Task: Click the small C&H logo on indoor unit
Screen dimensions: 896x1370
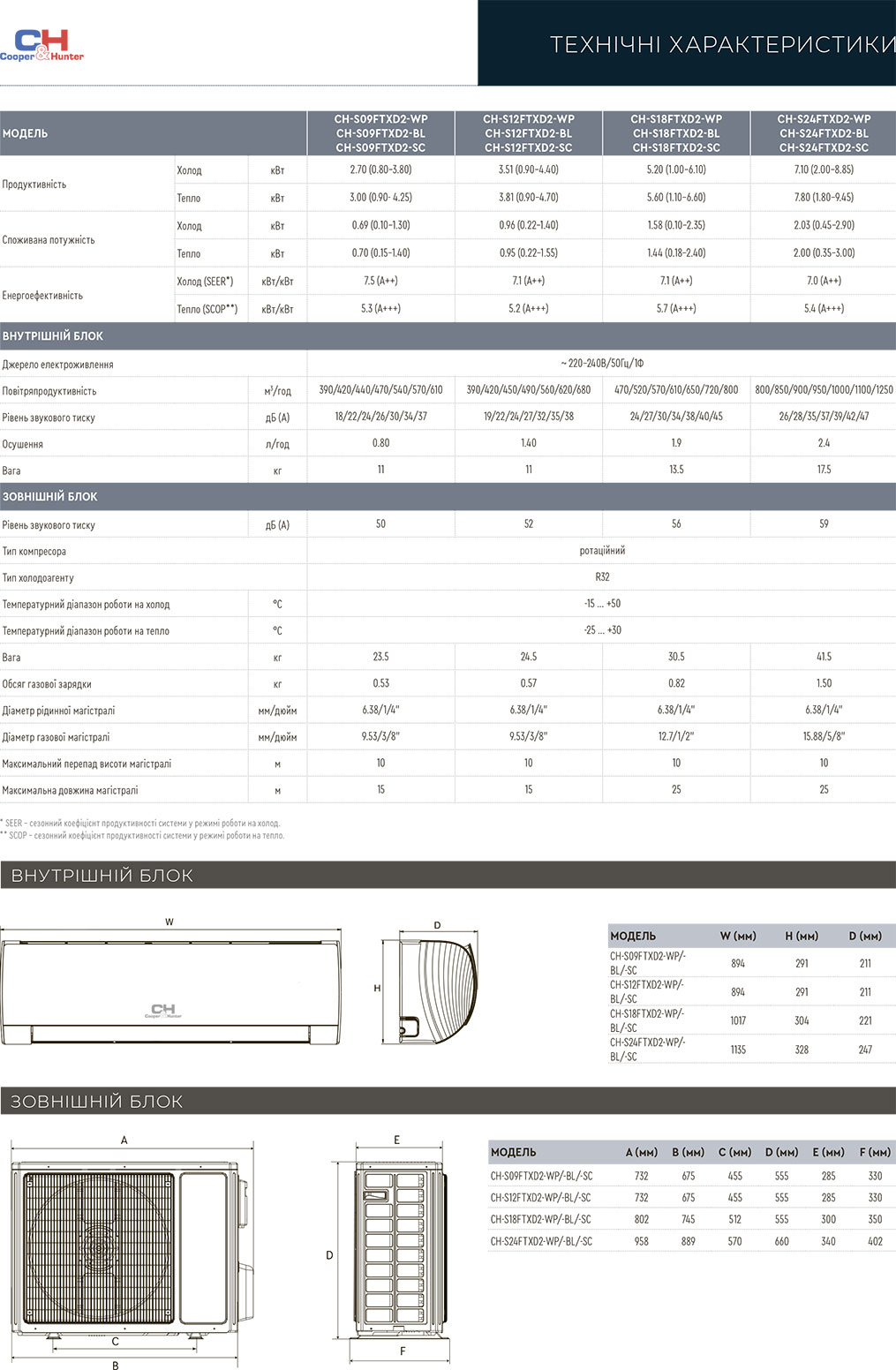Action: (163, 1011)
